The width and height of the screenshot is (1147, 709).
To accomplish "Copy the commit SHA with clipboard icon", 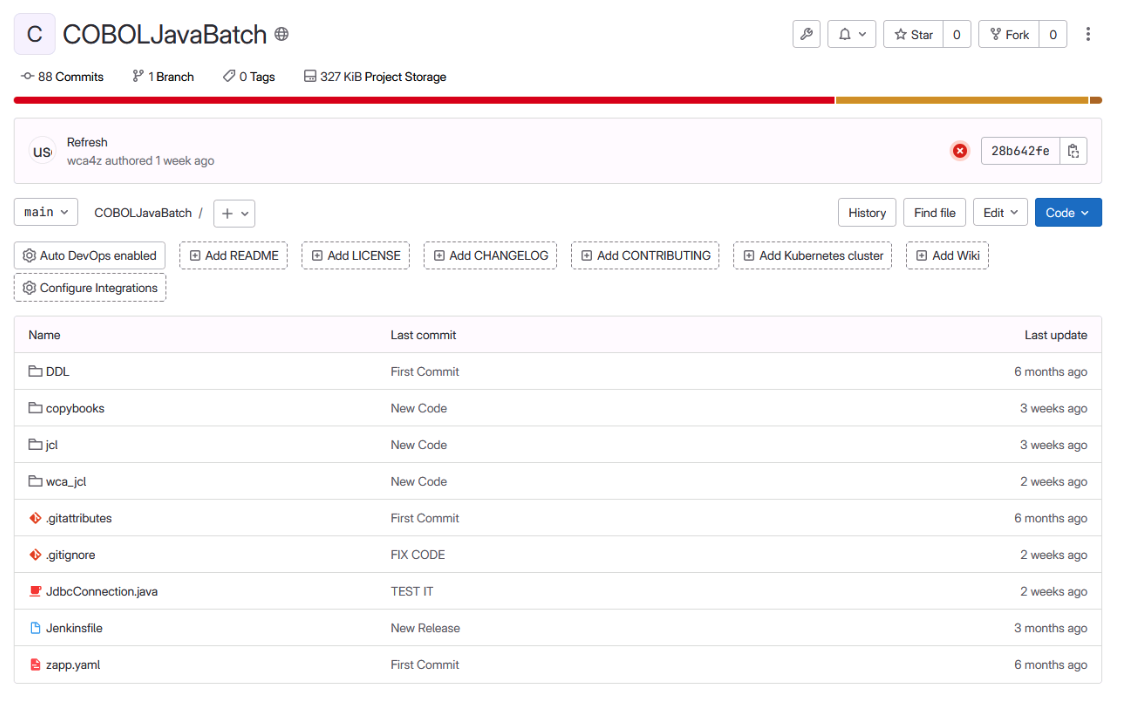I will coord(1073,151).
